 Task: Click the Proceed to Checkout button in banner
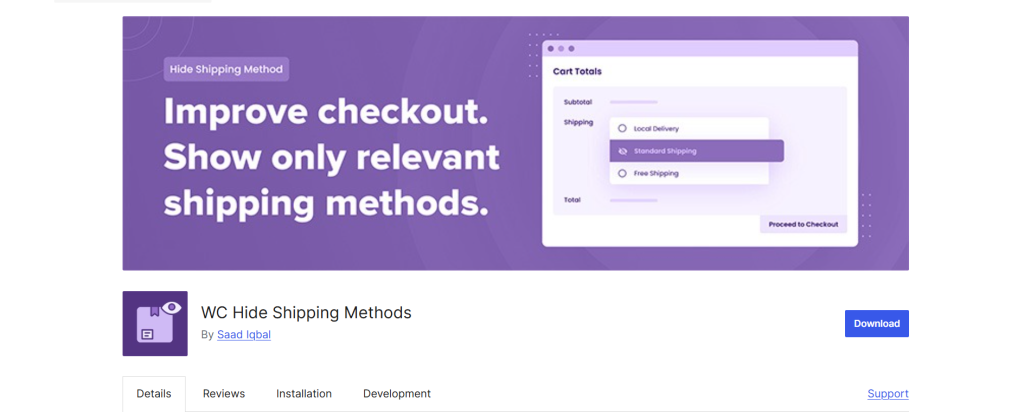803,224
